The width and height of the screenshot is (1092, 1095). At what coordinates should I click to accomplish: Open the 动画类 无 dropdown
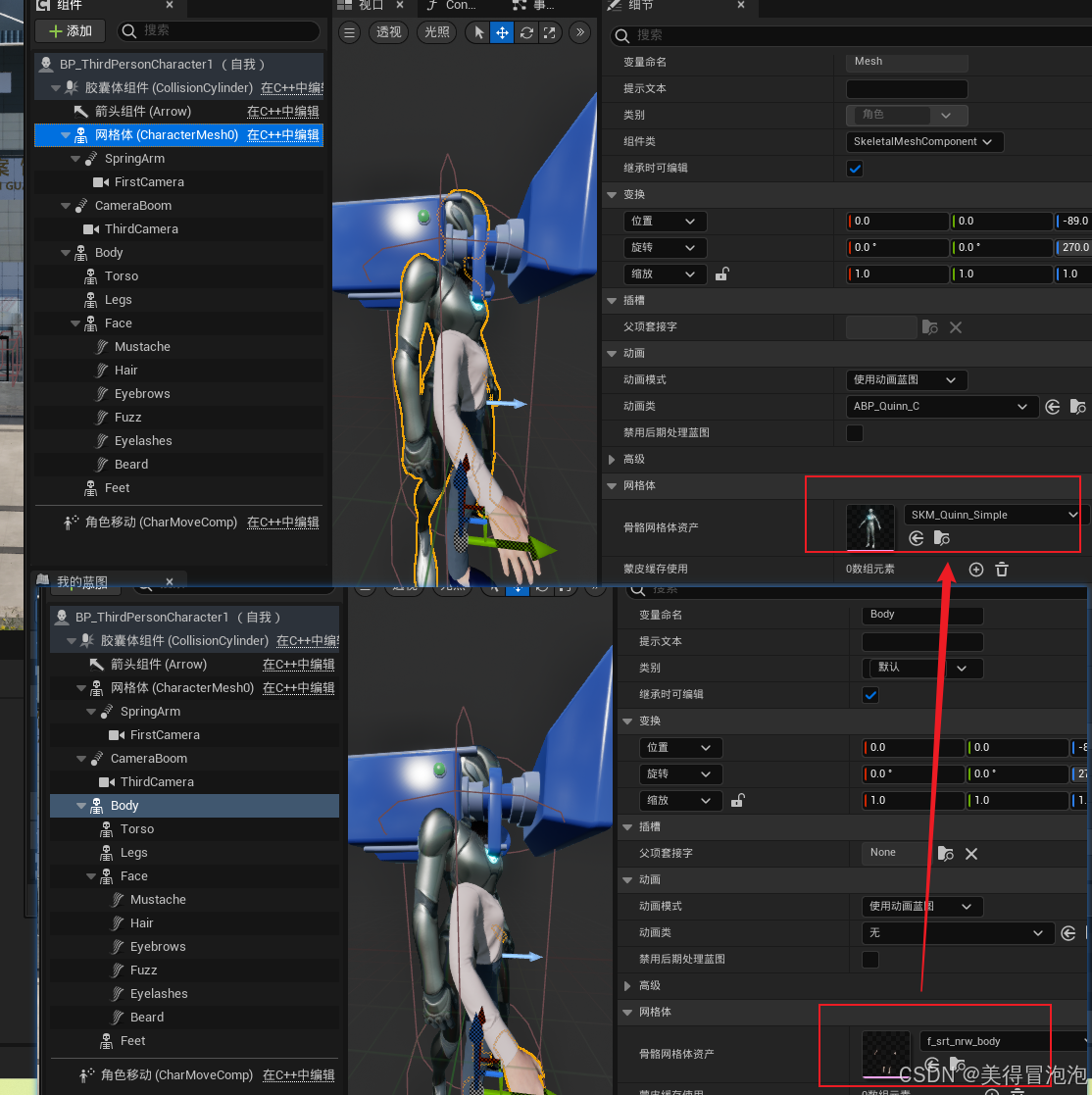coord(957,933)
